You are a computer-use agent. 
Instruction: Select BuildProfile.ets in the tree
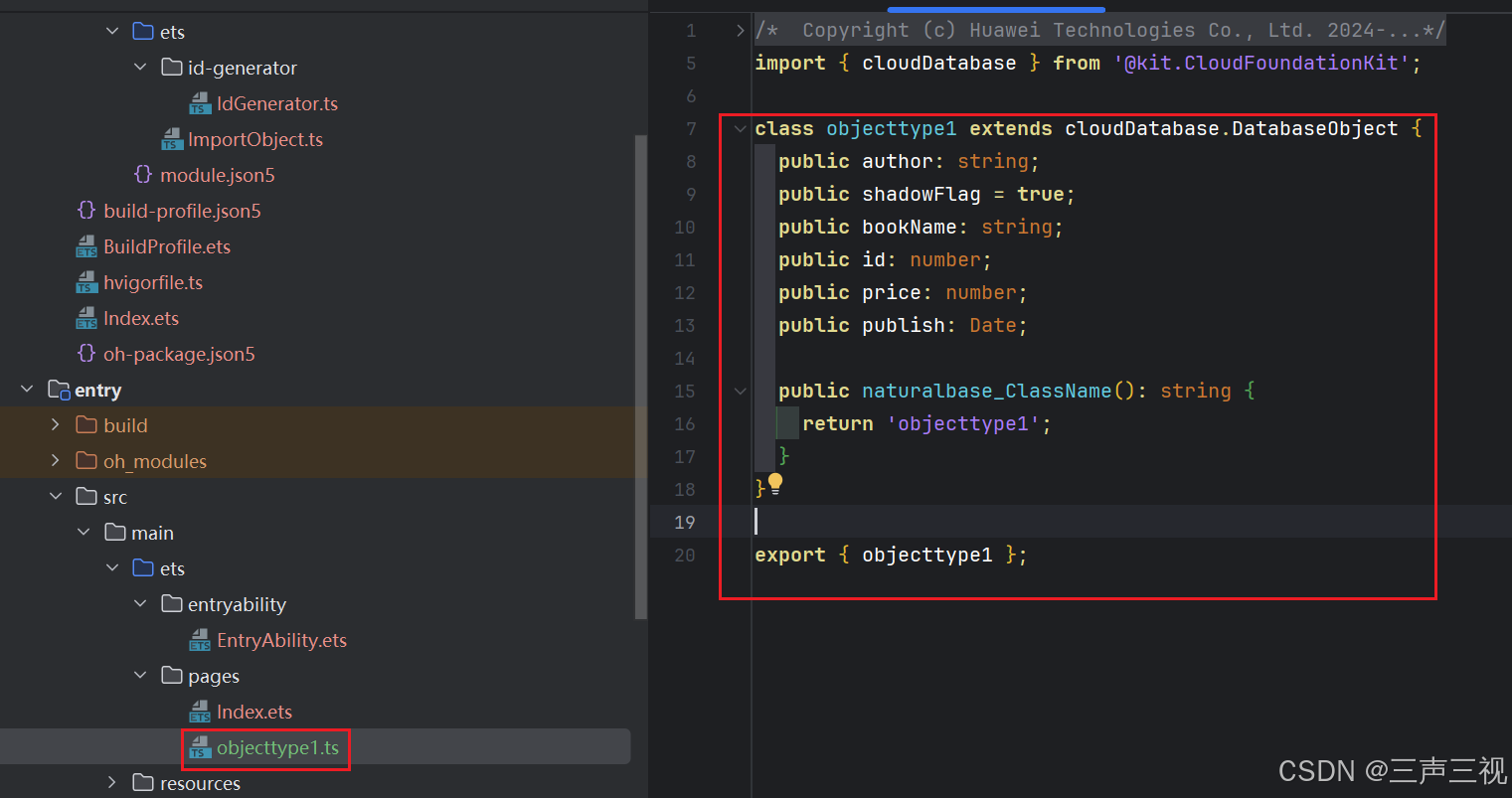point(167,246)
